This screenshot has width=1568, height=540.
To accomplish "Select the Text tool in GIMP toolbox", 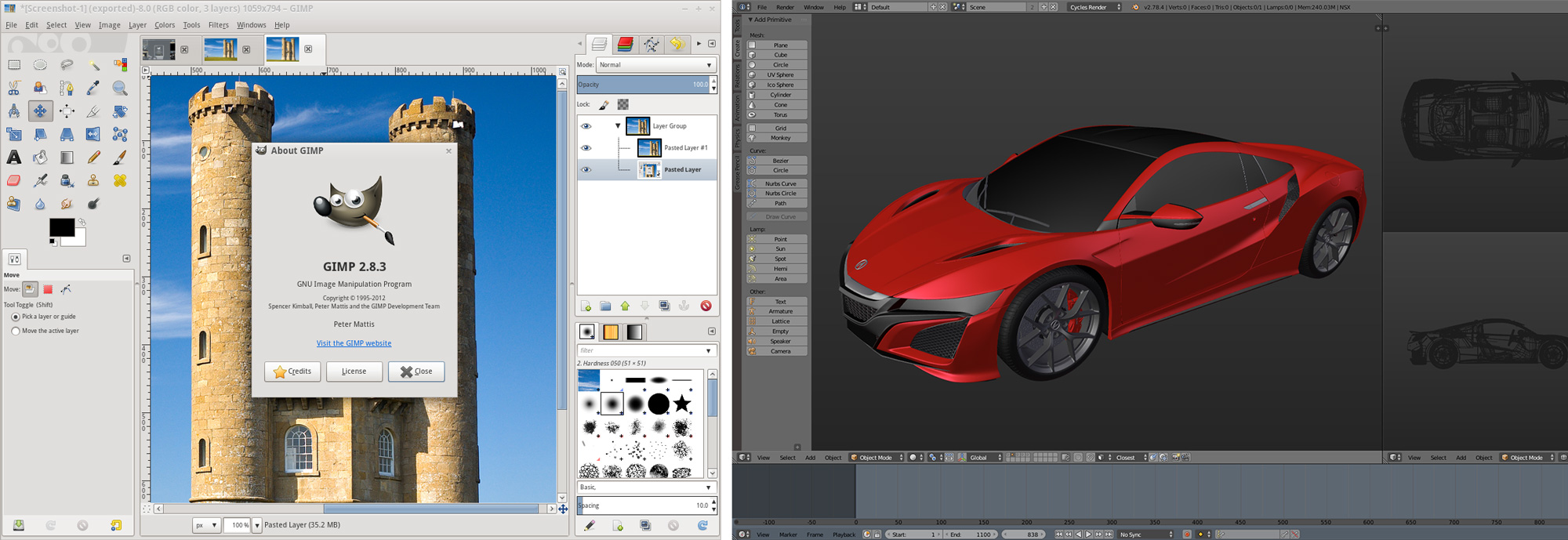I will 14,158.
